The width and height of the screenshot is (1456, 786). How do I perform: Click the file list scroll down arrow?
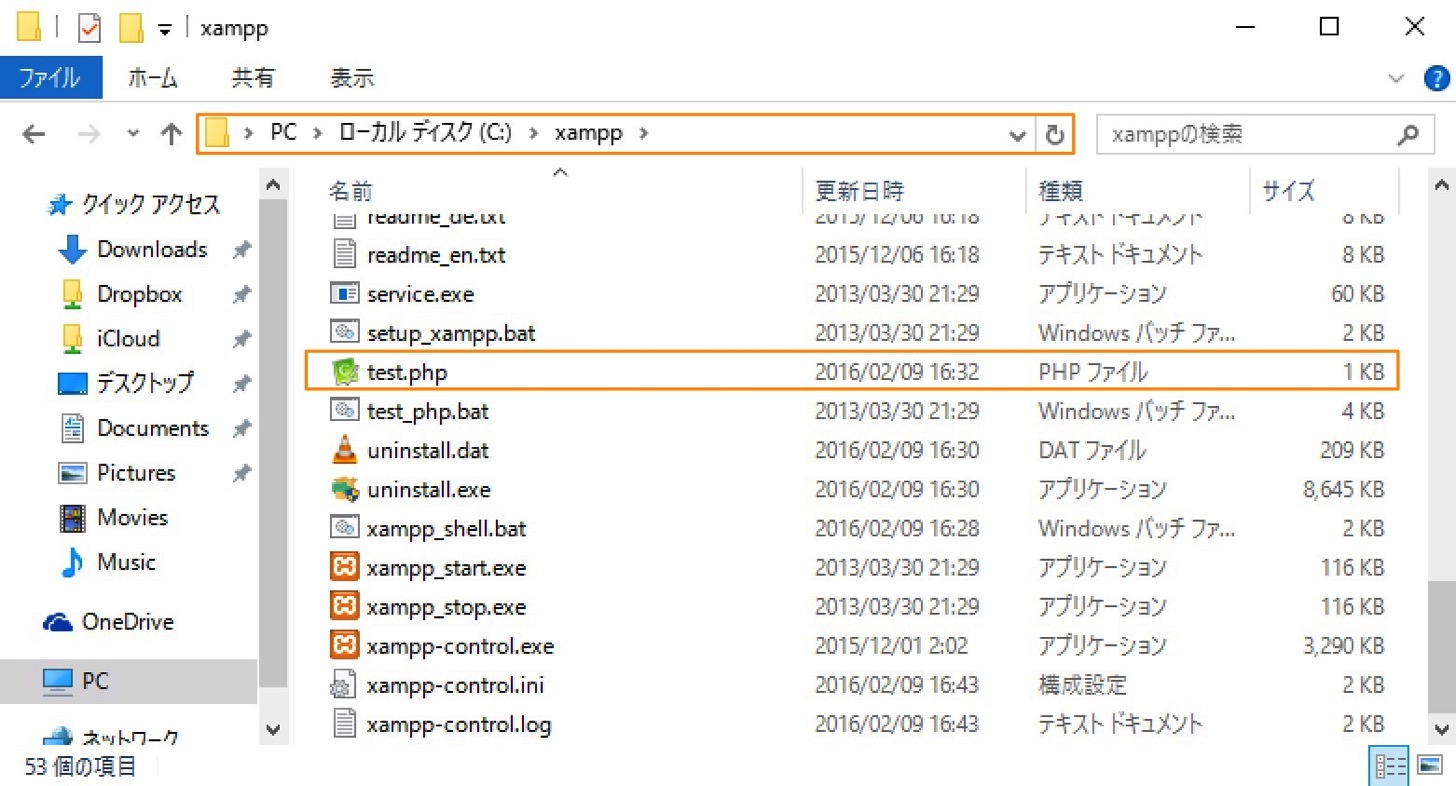(x=1441, y=729)
